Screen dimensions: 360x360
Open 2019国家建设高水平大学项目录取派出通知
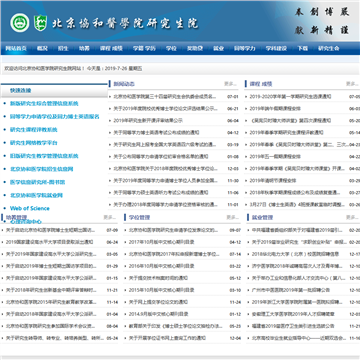(x=49, y=242)
